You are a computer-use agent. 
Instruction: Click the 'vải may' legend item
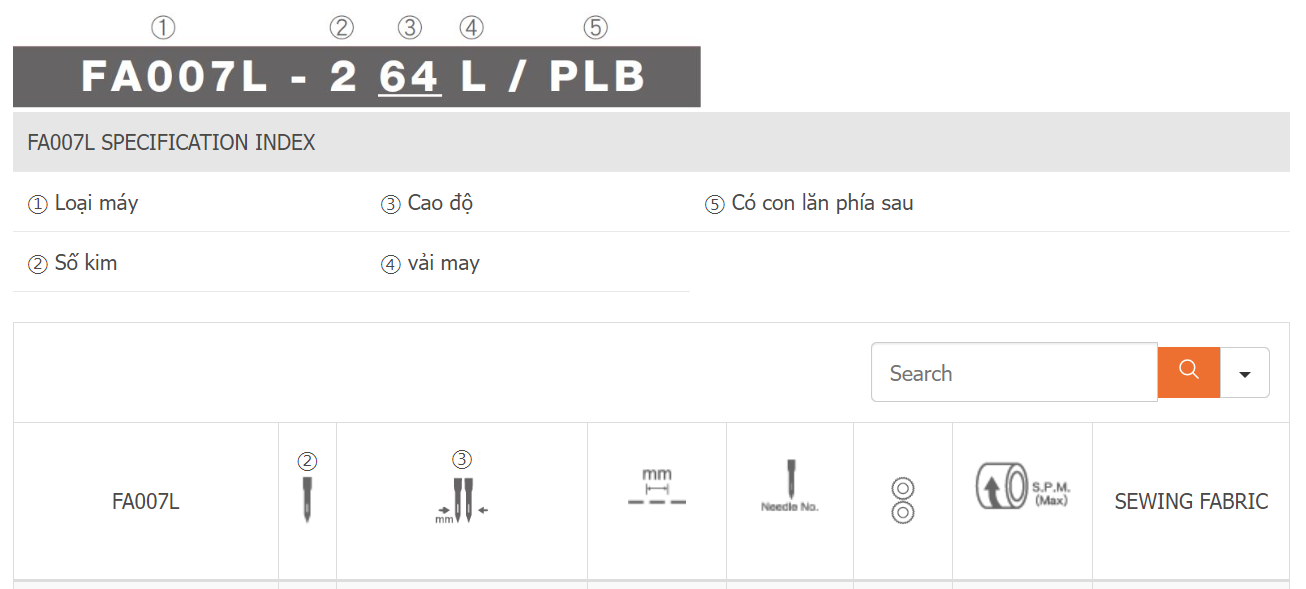tap(443, 263)
